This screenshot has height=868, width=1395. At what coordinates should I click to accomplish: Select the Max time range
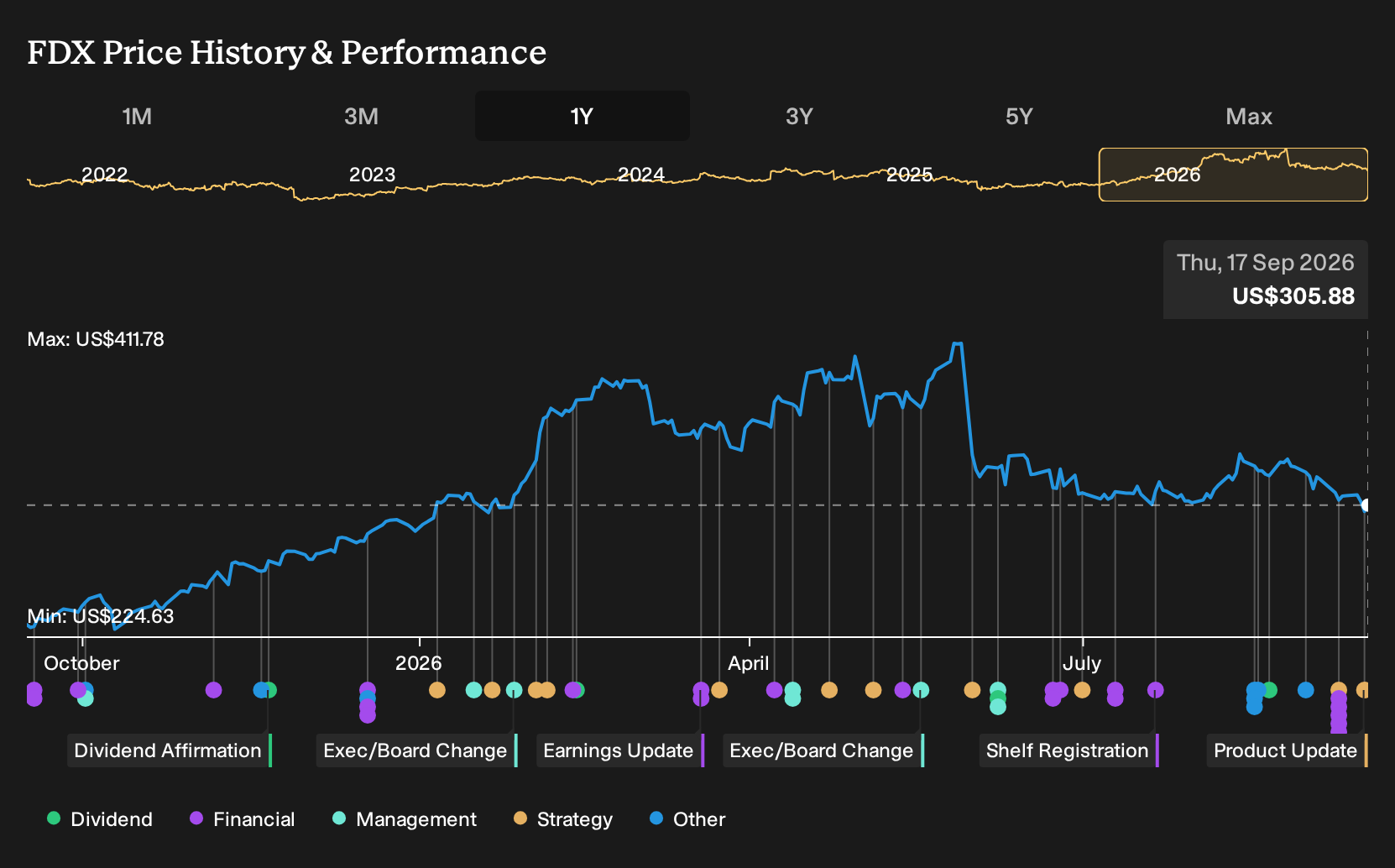1249,116
